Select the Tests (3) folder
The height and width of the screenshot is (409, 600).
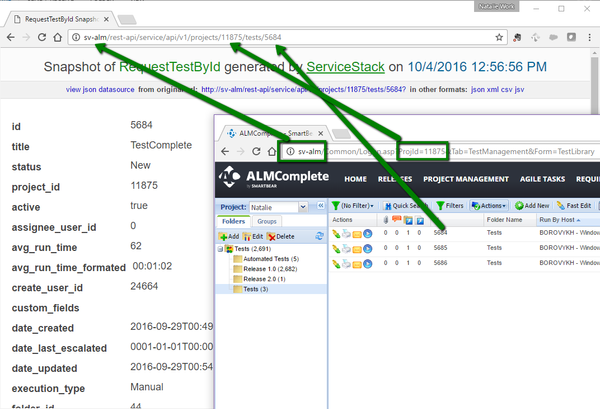click(251, 289)
